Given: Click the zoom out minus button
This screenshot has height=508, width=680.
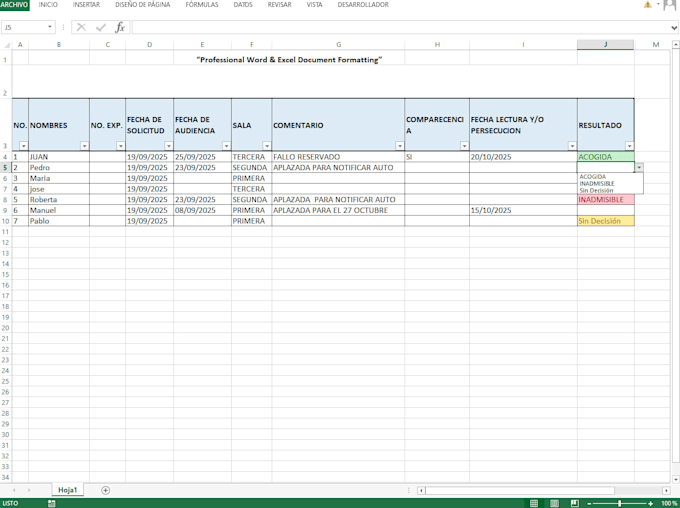Looking at the screenshot, I should (589, 504).
